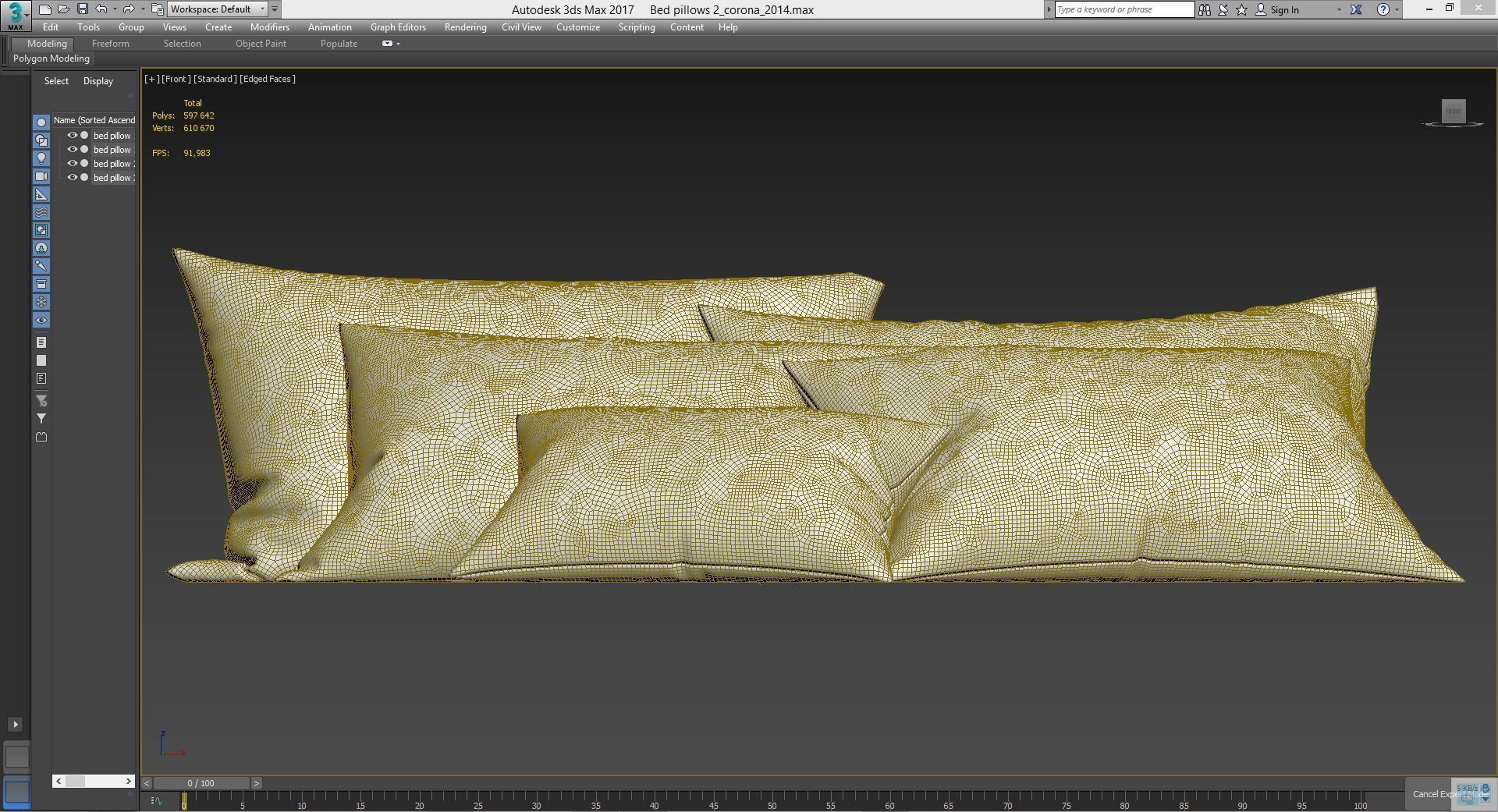Hide the bottommost bed pillow via eye icon

pyautogui.click(x=73, y=177)
